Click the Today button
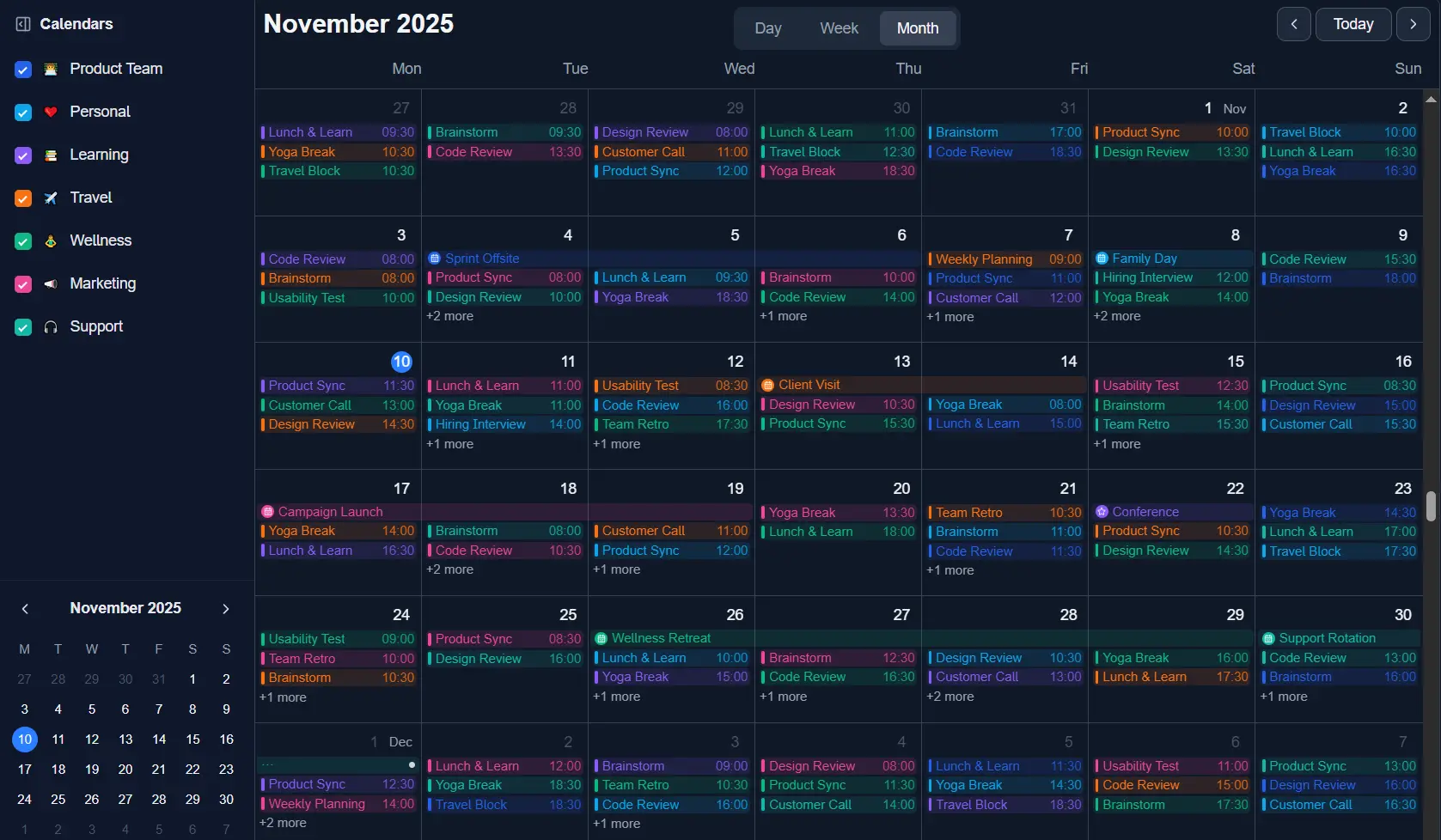 click(1353, 24)
